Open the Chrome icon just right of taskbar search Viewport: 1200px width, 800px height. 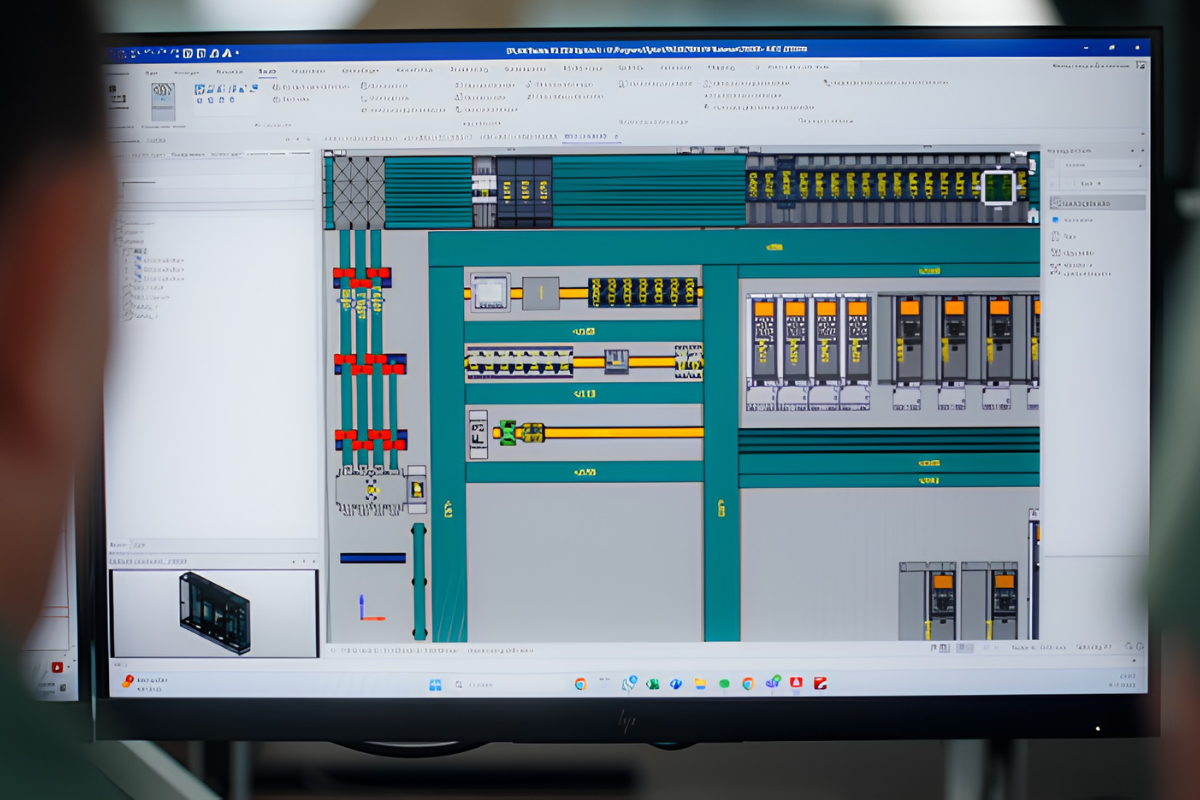[580, 684]
